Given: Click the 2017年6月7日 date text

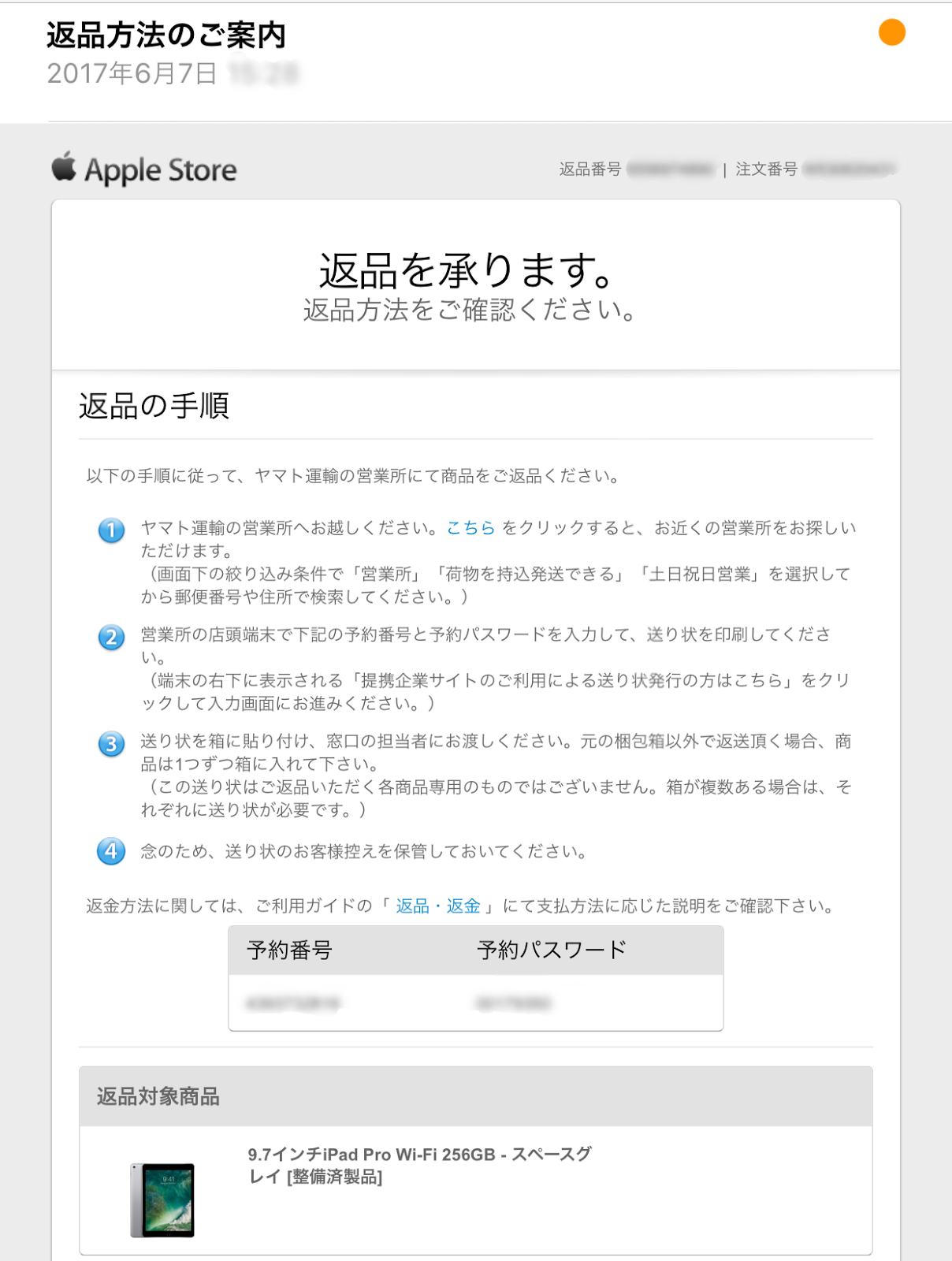Looking at the screenshot, I should click(x=132, y=73).
